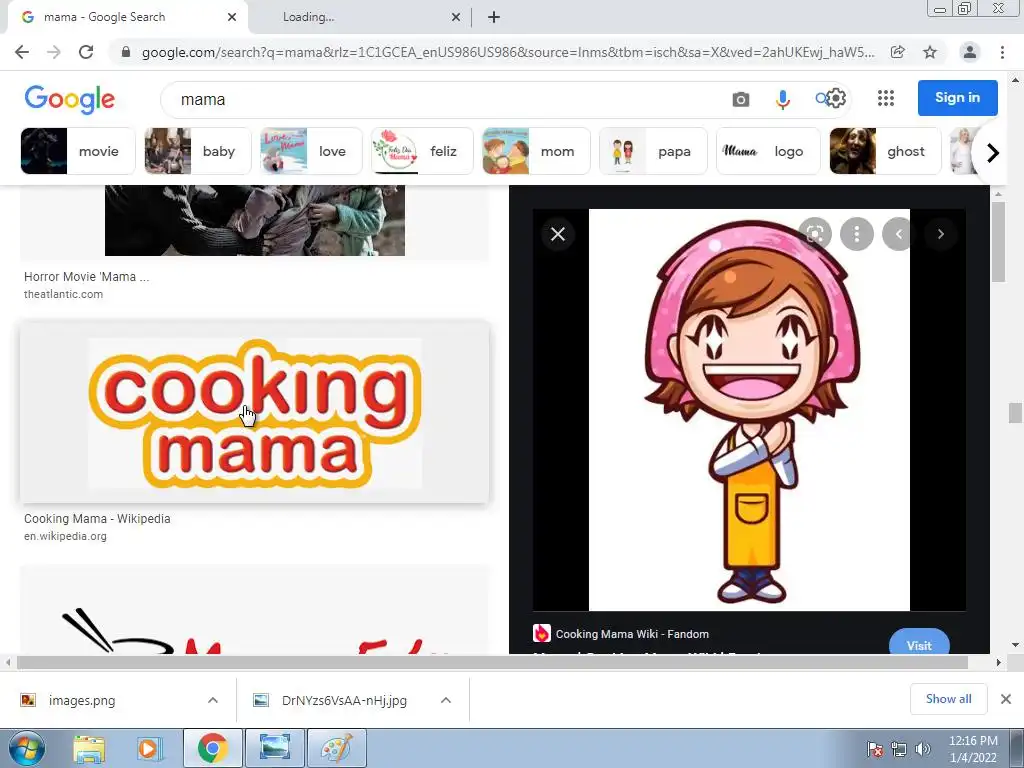Screen dimensions: 1024x768
Task: Click Show all downloads
Action: click(x=948, y=699)
